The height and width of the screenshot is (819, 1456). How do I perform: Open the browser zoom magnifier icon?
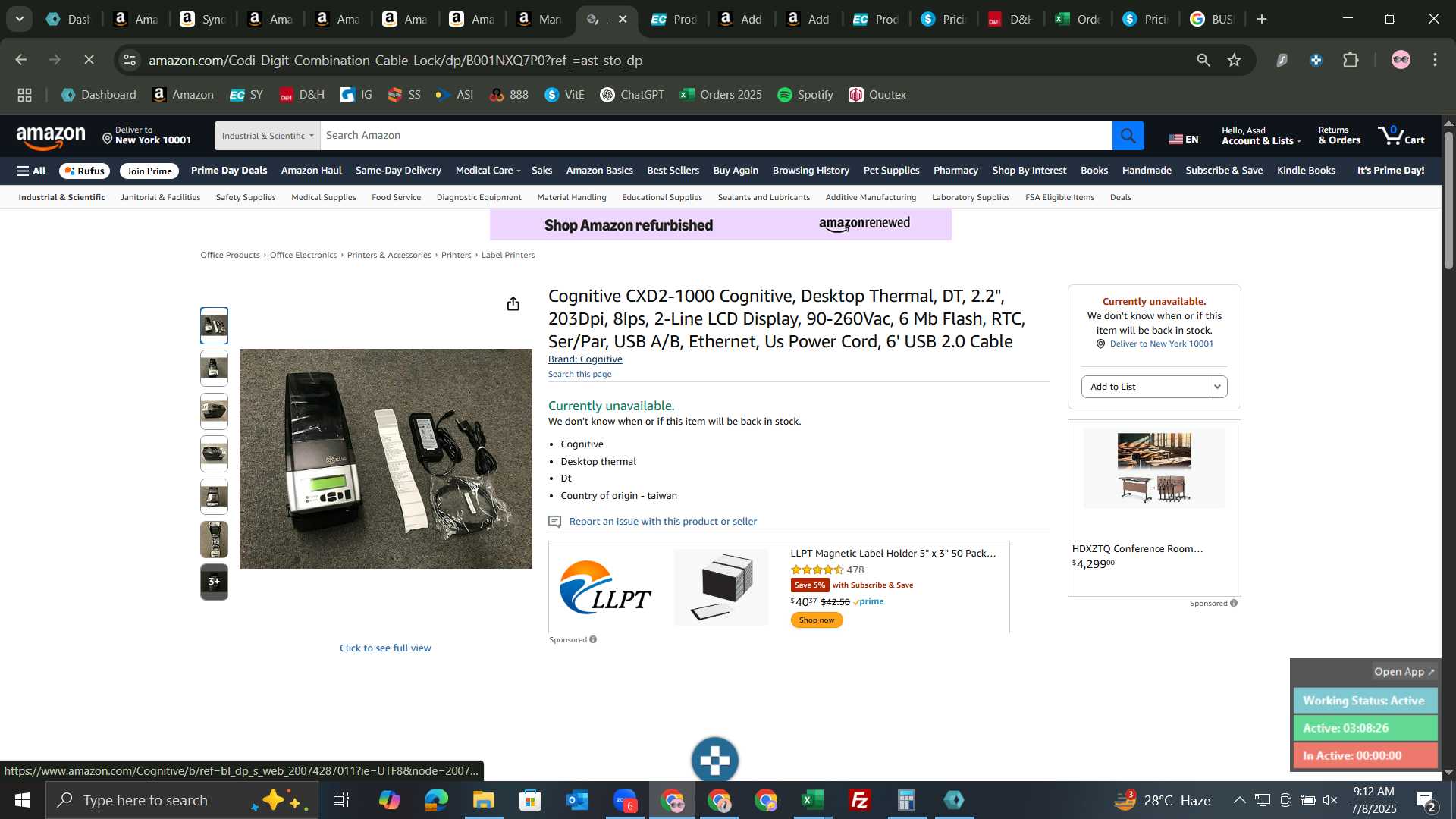click(x=1203, y=60)
